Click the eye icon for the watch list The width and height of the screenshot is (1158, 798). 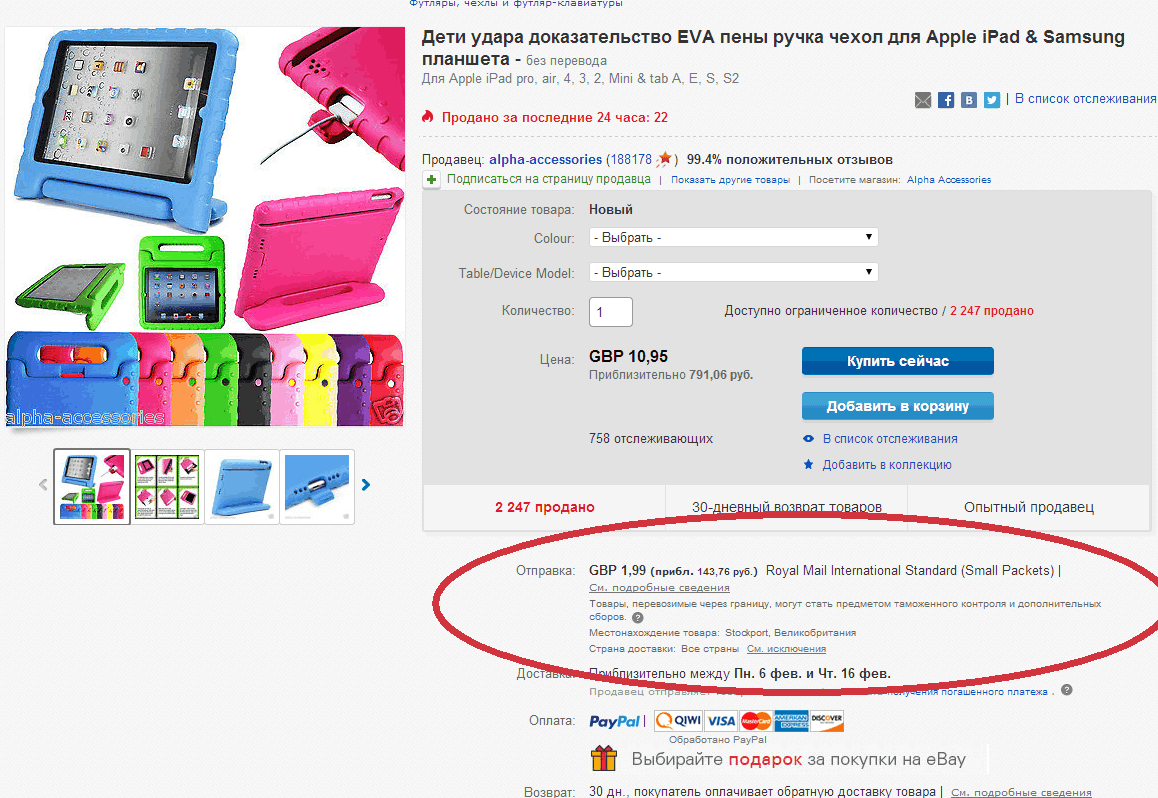(809, 438)
